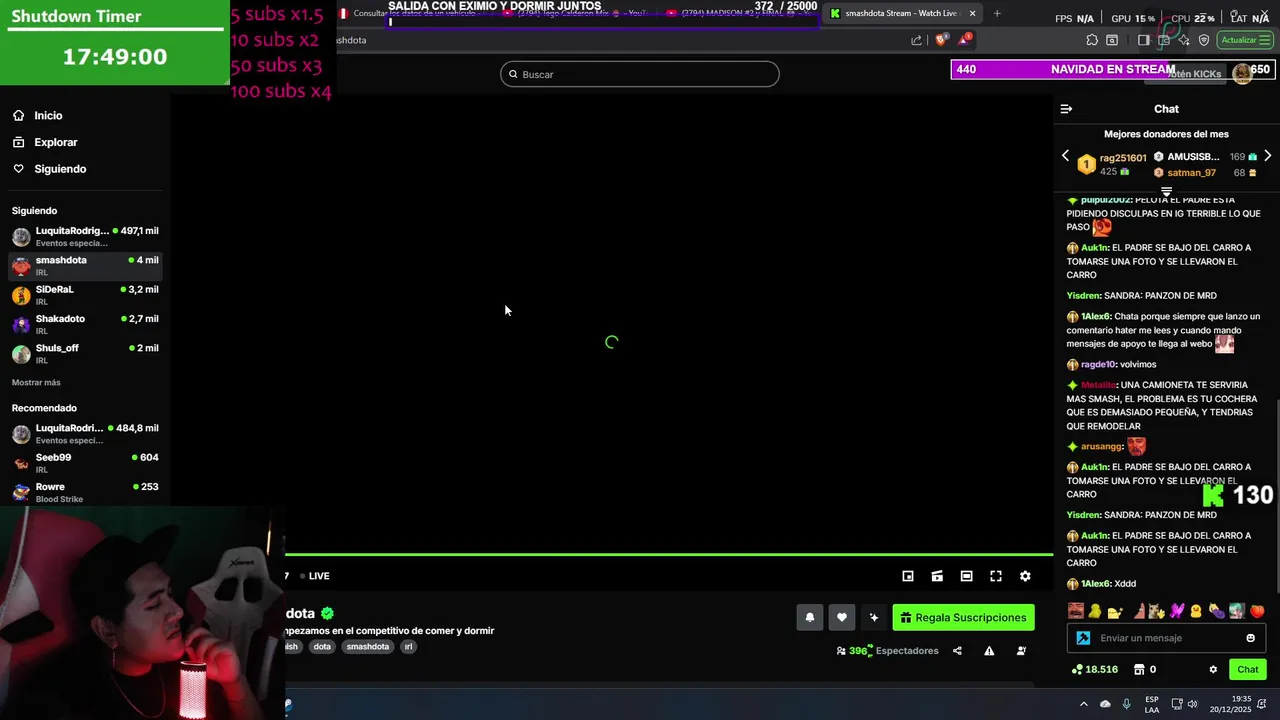
Task: Toggle theater mode on the player
Action: click(966, 576)
